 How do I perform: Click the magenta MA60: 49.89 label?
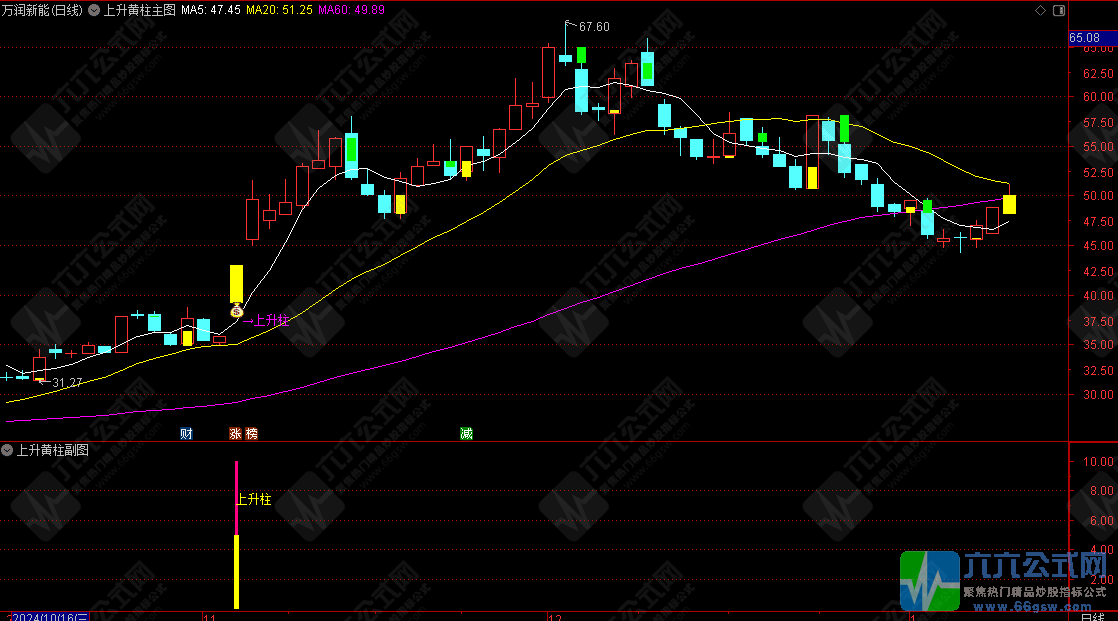350,10
